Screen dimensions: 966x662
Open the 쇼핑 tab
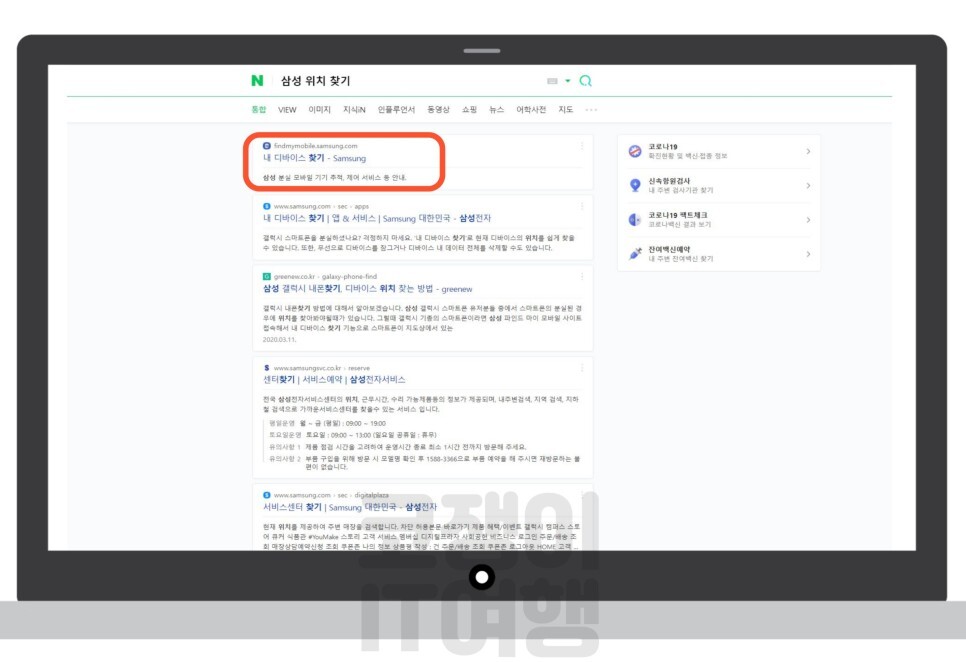[x=469, y=110]
